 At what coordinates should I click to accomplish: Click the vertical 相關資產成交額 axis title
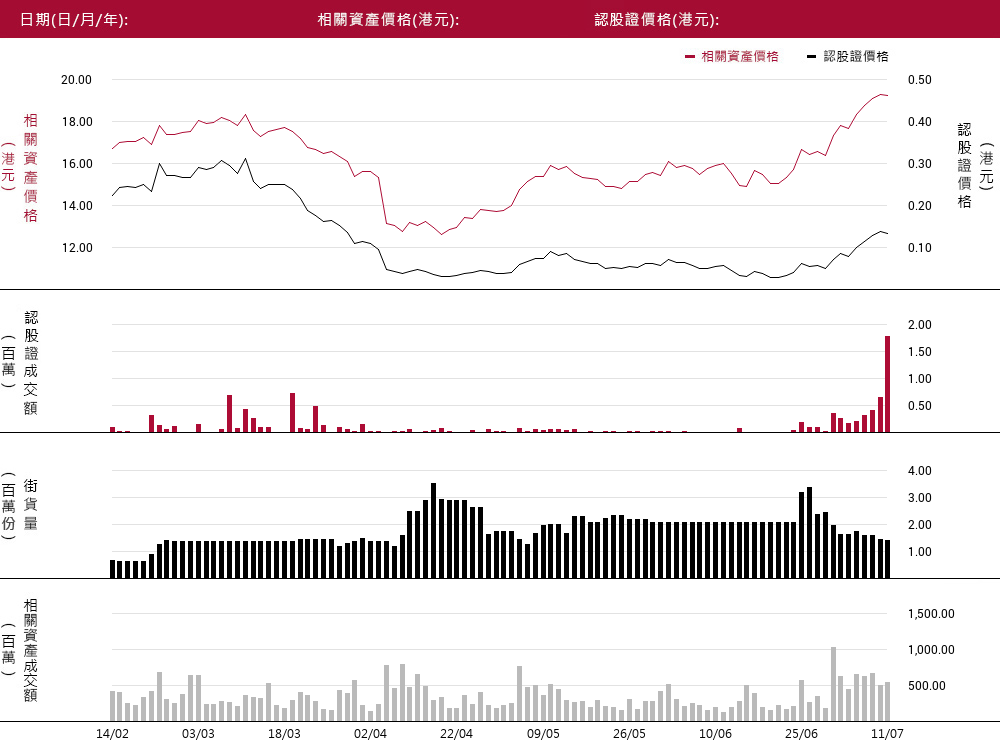(31, 650)
